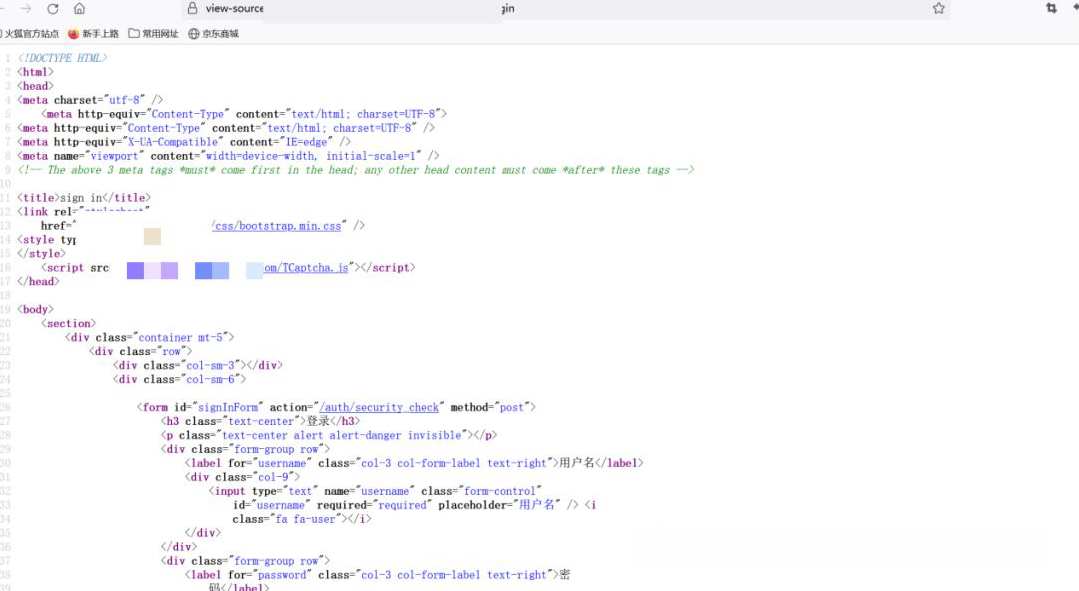Viewport: 1079px width, 591px height.
Task: Click the 'utf-8' charset value
Action: coord(124,100)
